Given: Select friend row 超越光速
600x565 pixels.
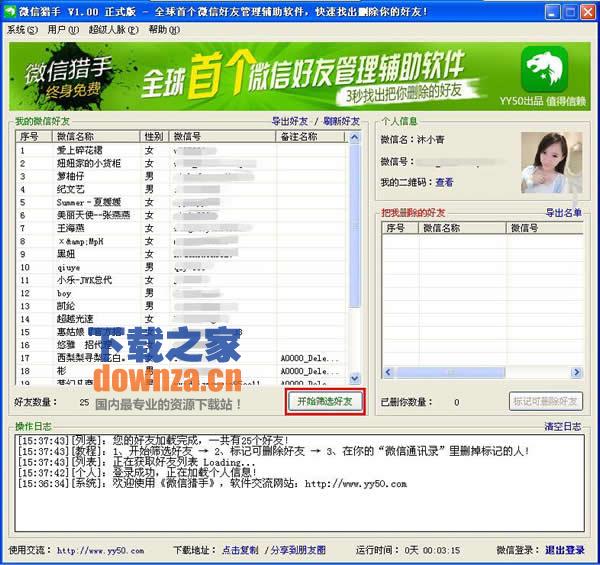Looking at the screenshot, I should [x=181, y=319].
